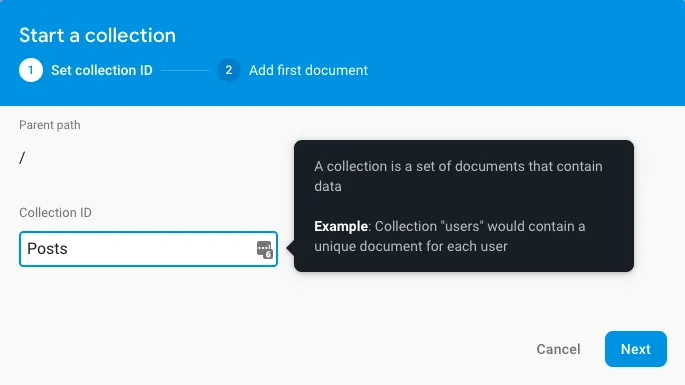Go to 'Set collection ID' step label

(x=102, y=70)
